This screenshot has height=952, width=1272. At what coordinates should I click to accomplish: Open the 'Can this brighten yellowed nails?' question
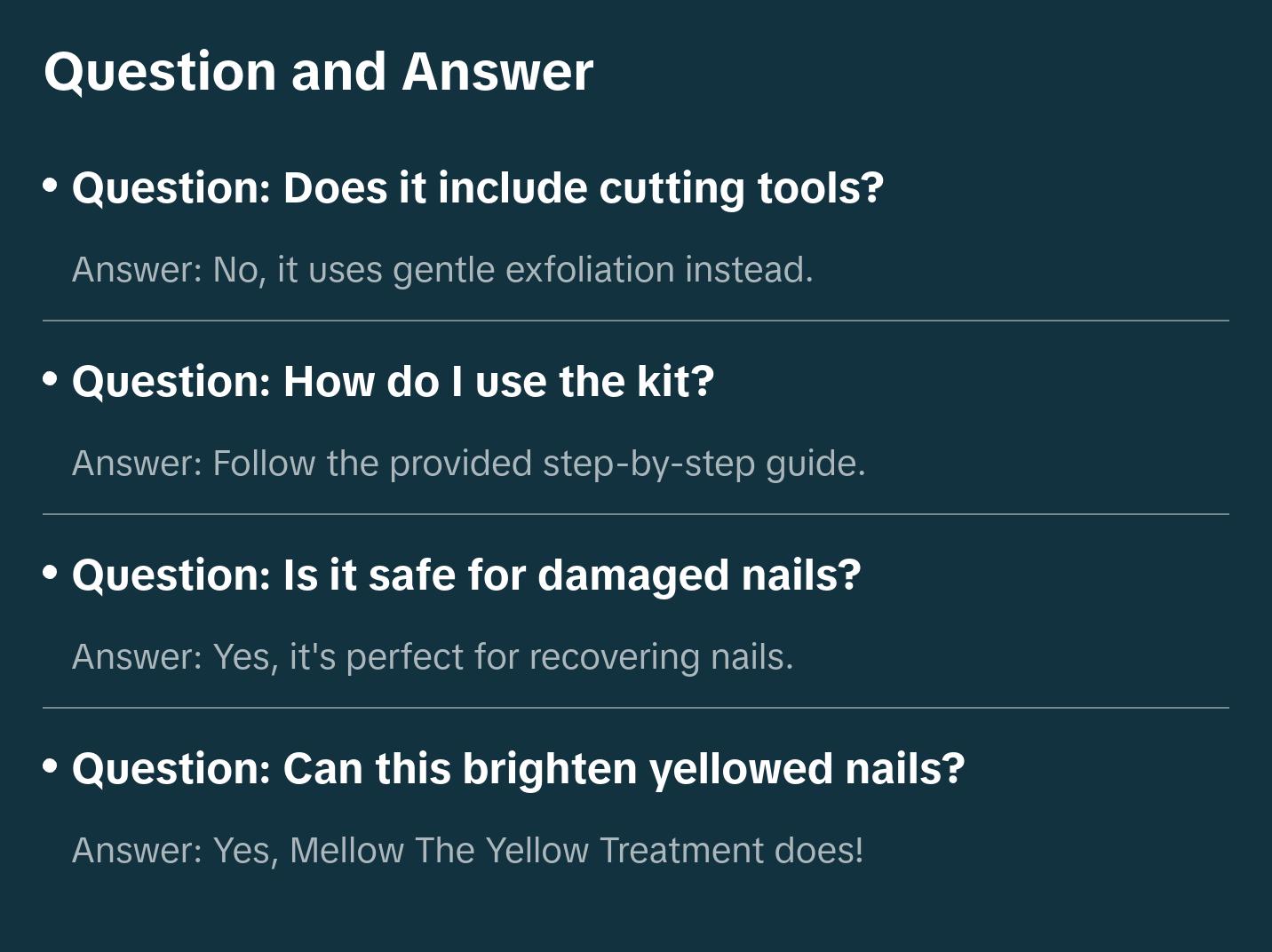pyautogui.click(x=518, y=769)
